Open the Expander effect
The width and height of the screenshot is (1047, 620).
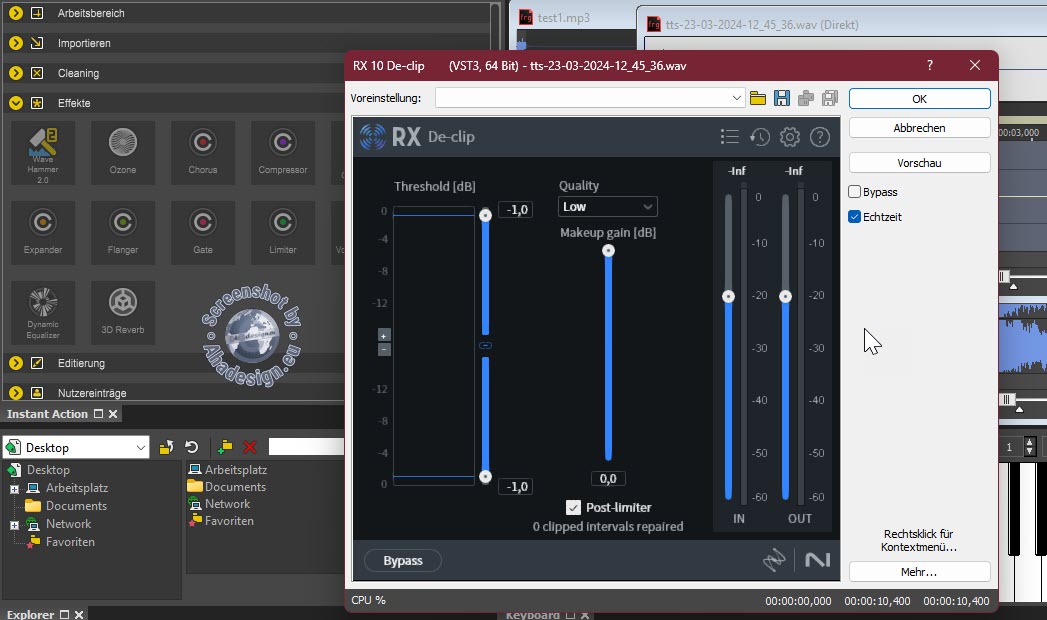[43, 233]
